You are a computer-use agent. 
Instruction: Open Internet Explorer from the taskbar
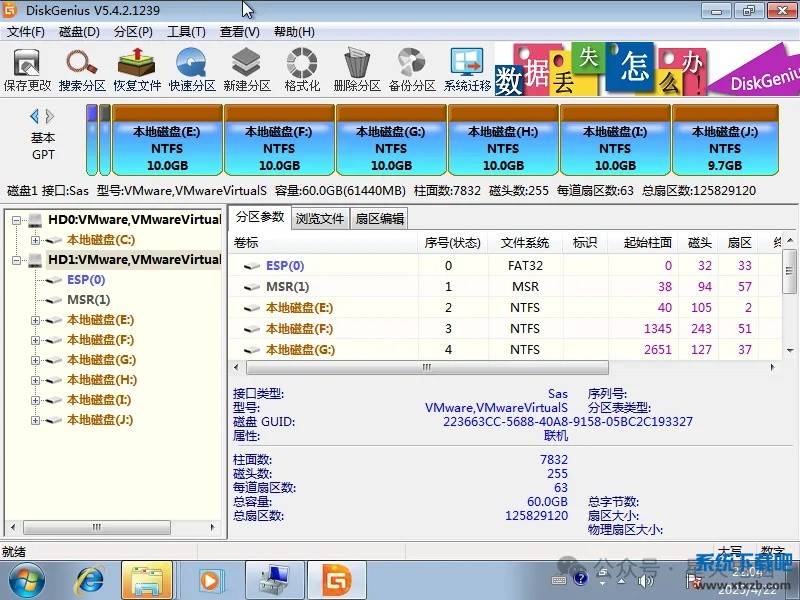click(91, 579)
